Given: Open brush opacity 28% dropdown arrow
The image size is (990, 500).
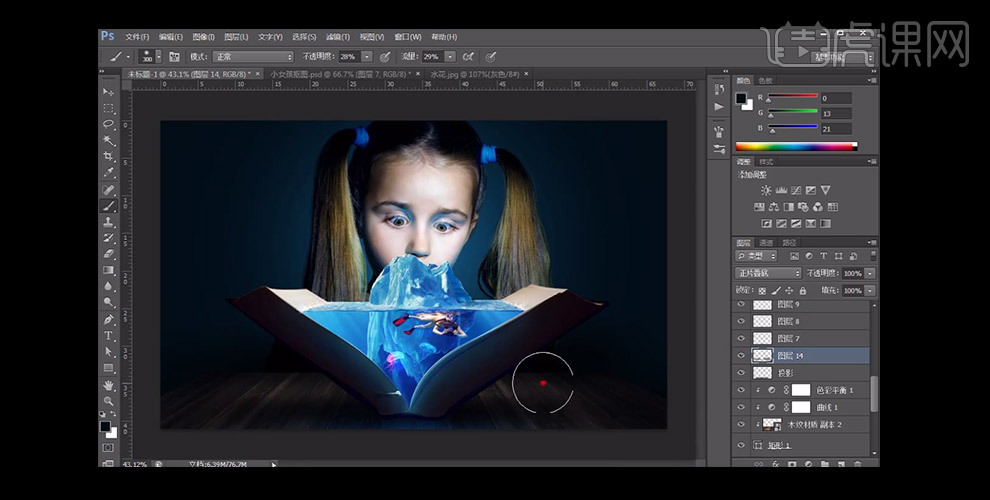Looking at the screenshot, I should tap(367, 57).
